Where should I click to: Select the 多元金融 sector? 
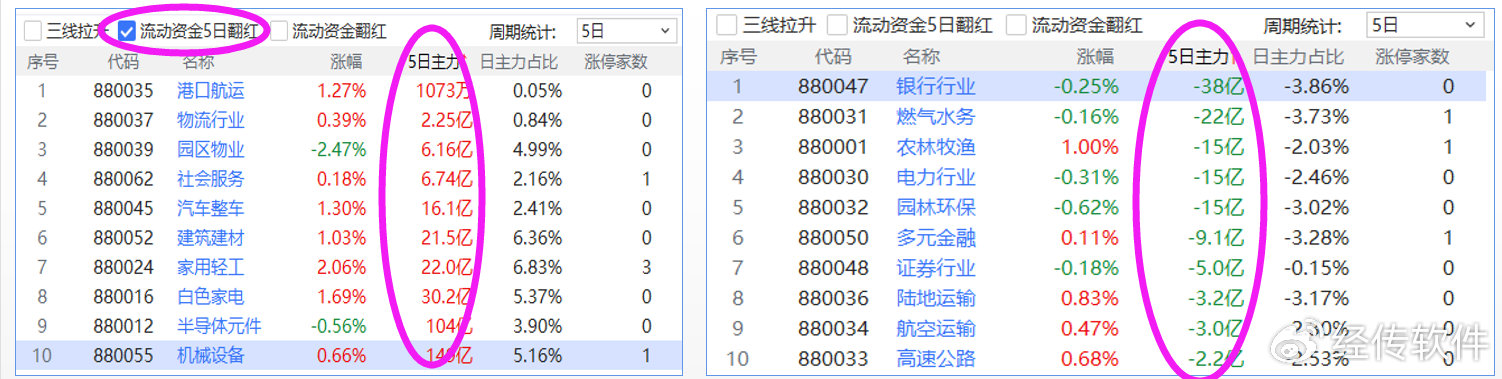point(936,238)
